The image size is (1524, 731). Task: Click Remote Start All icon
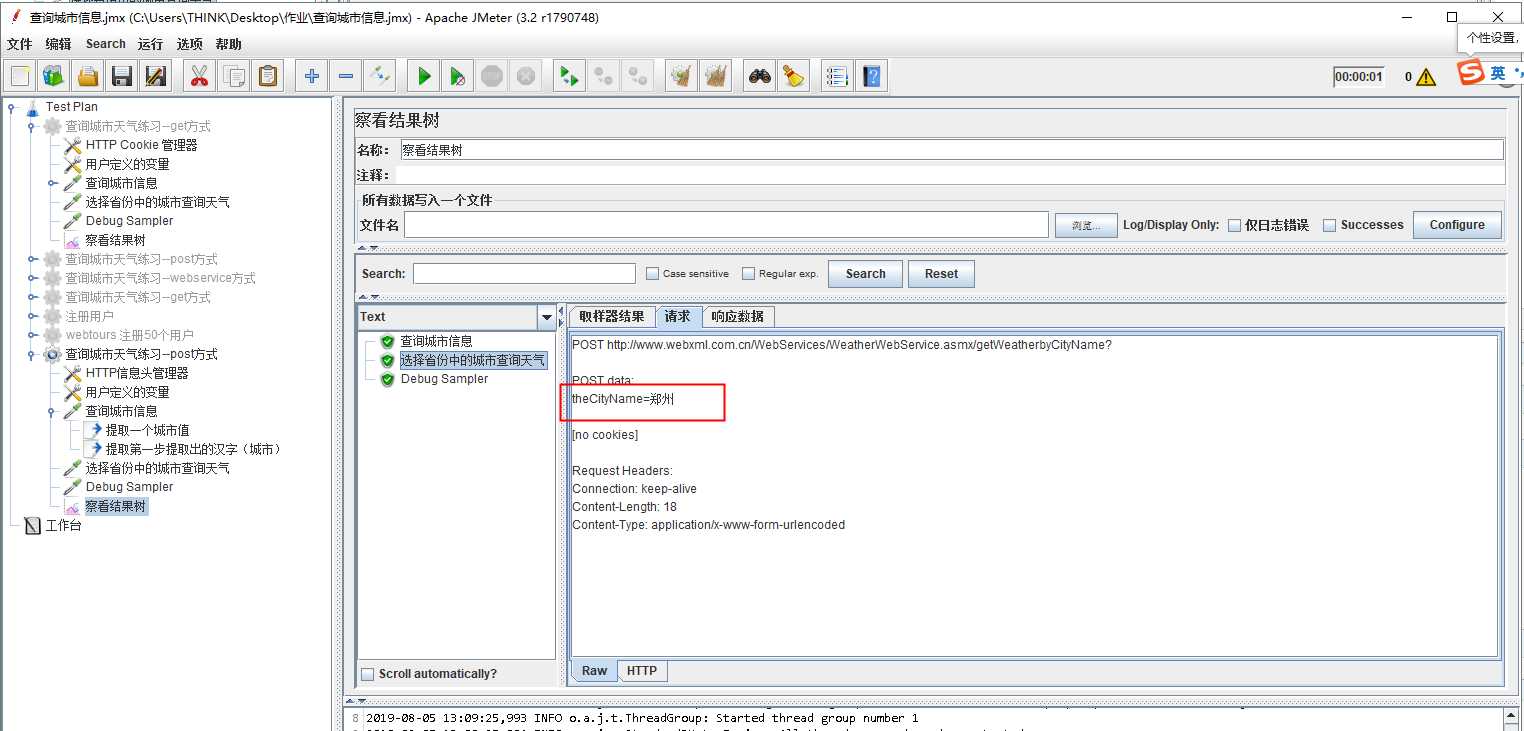[x=569, y=76]
